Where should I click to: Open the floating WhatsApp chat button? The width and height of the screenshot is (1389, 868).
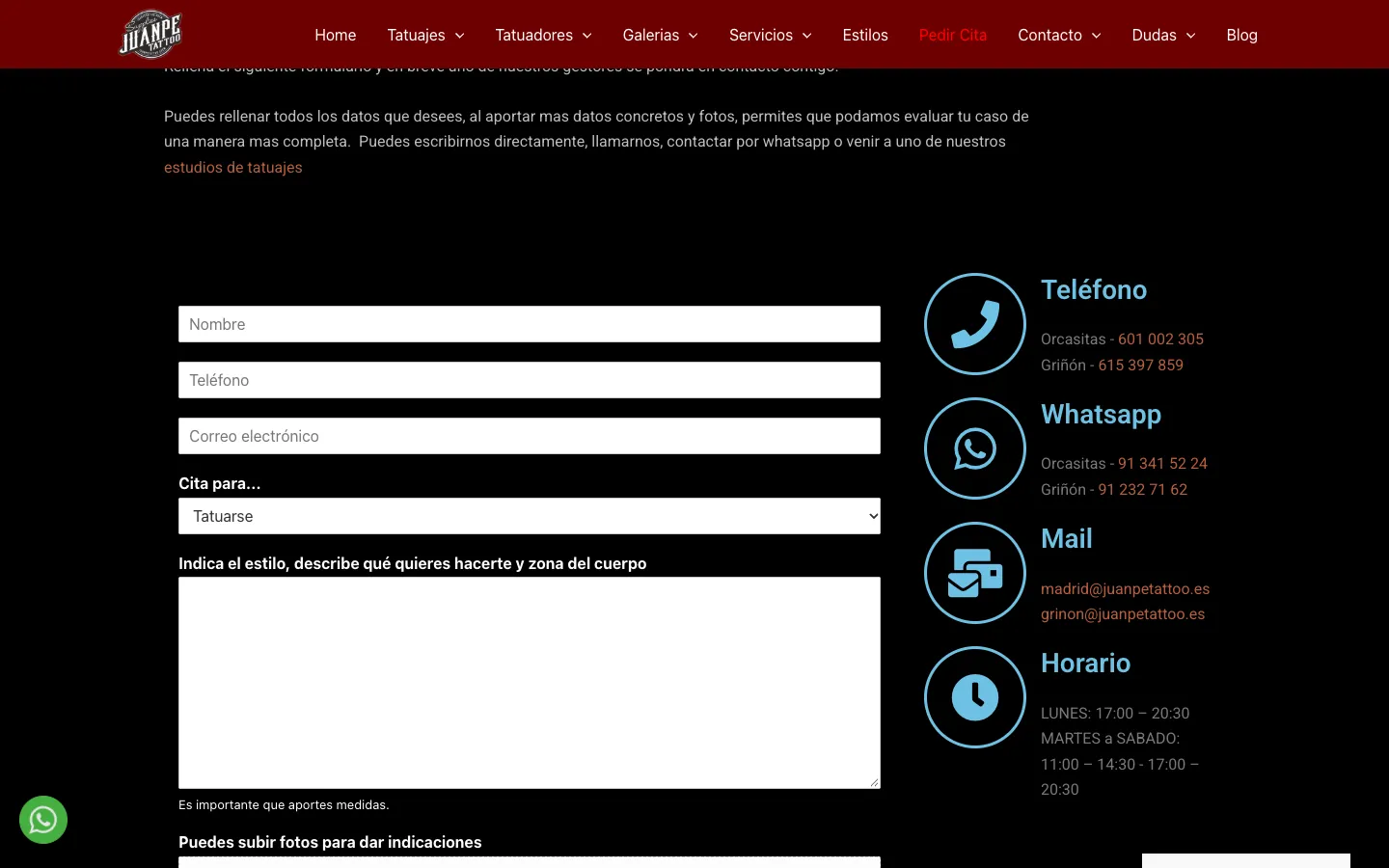pos(43,820)
